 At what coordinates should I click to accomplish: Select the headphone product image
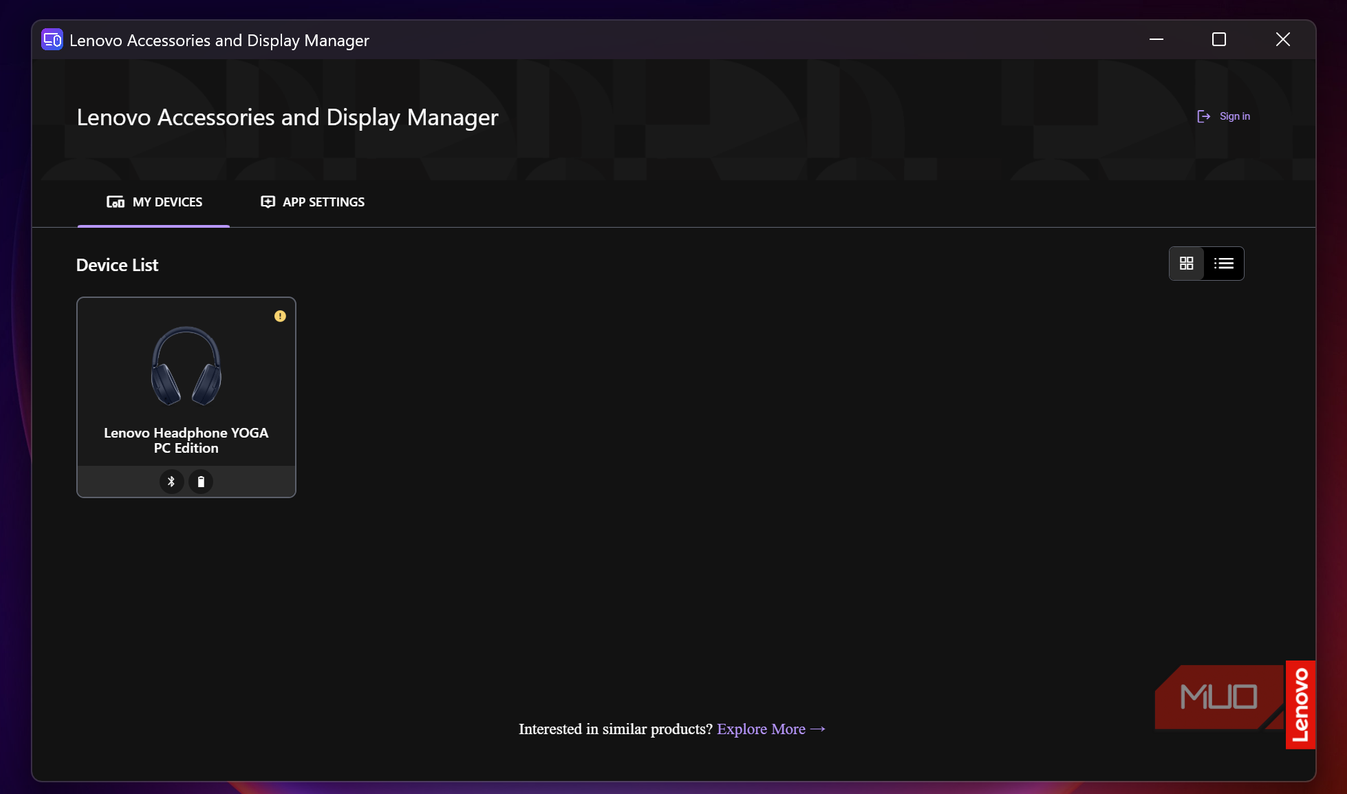186,366
